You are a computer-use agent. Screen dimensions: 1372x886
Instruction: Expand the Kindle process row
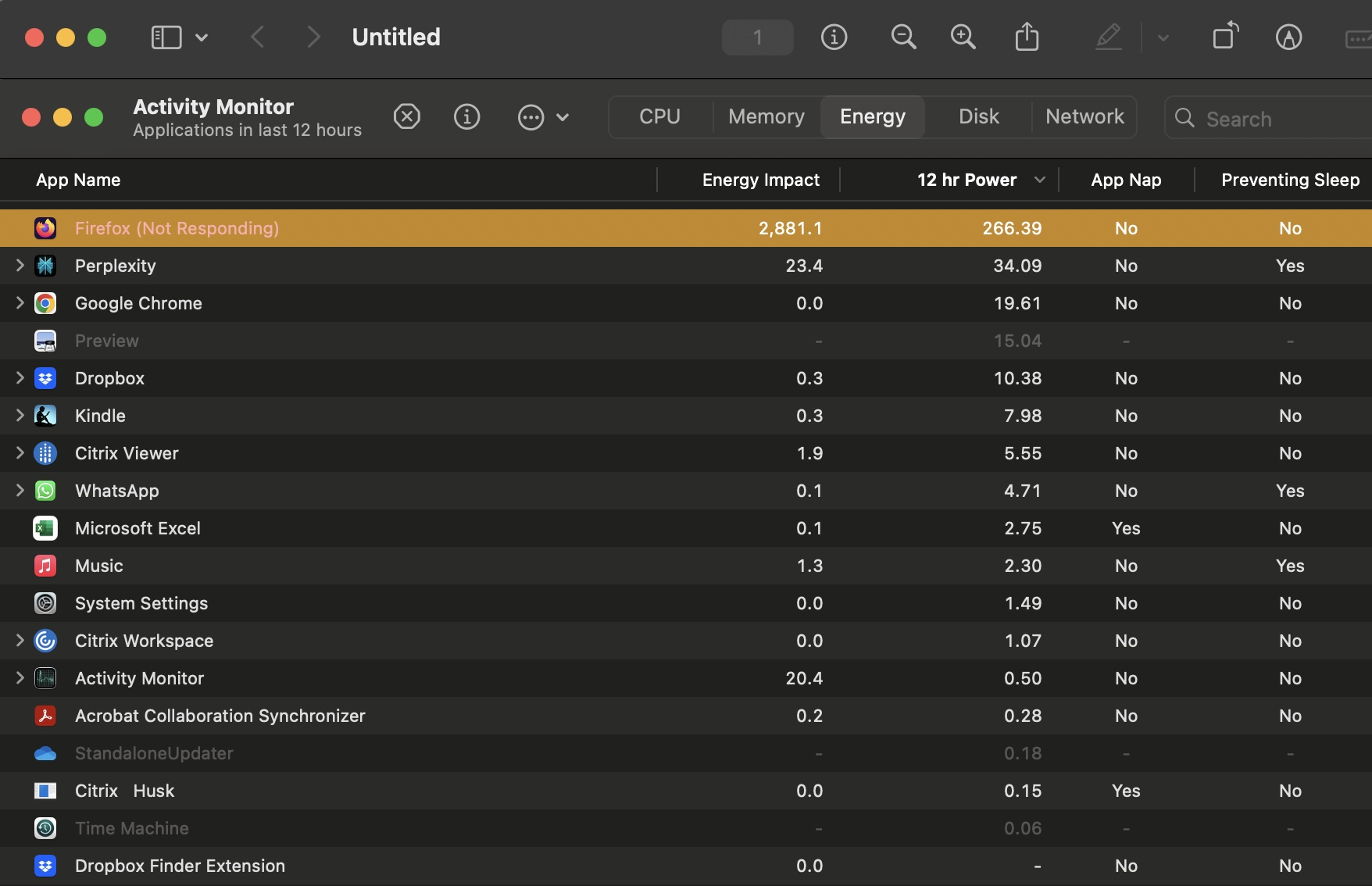[x=20, y=416]
